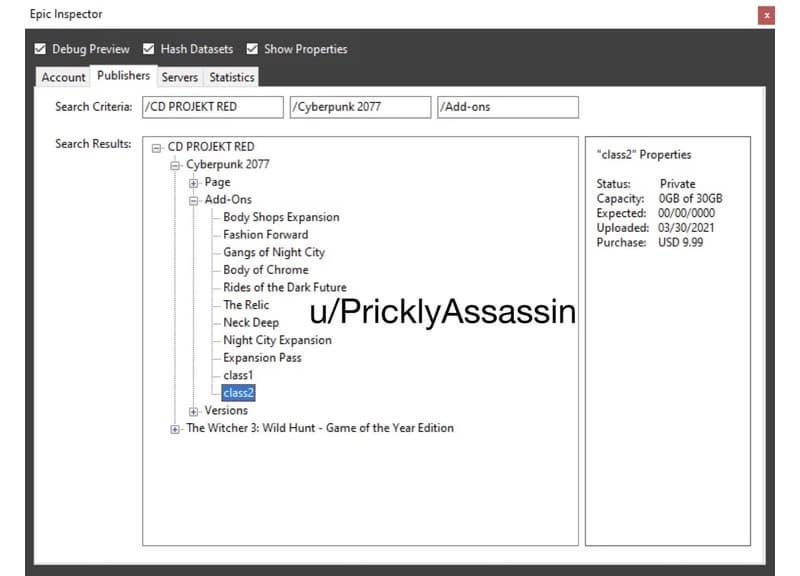Click the highlighted class2 entry
The image size is (800, 576).
click(238, 393)
